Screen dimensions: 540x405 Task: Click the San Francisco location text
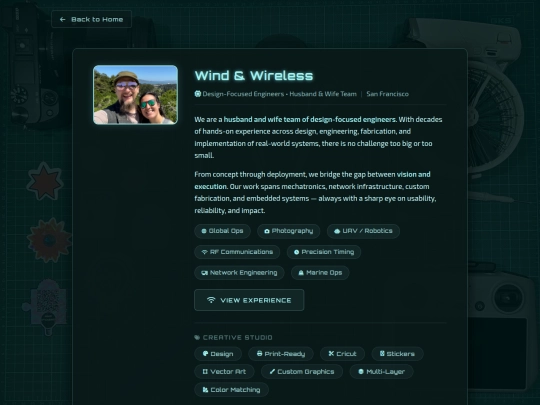[x=387, y=94]
